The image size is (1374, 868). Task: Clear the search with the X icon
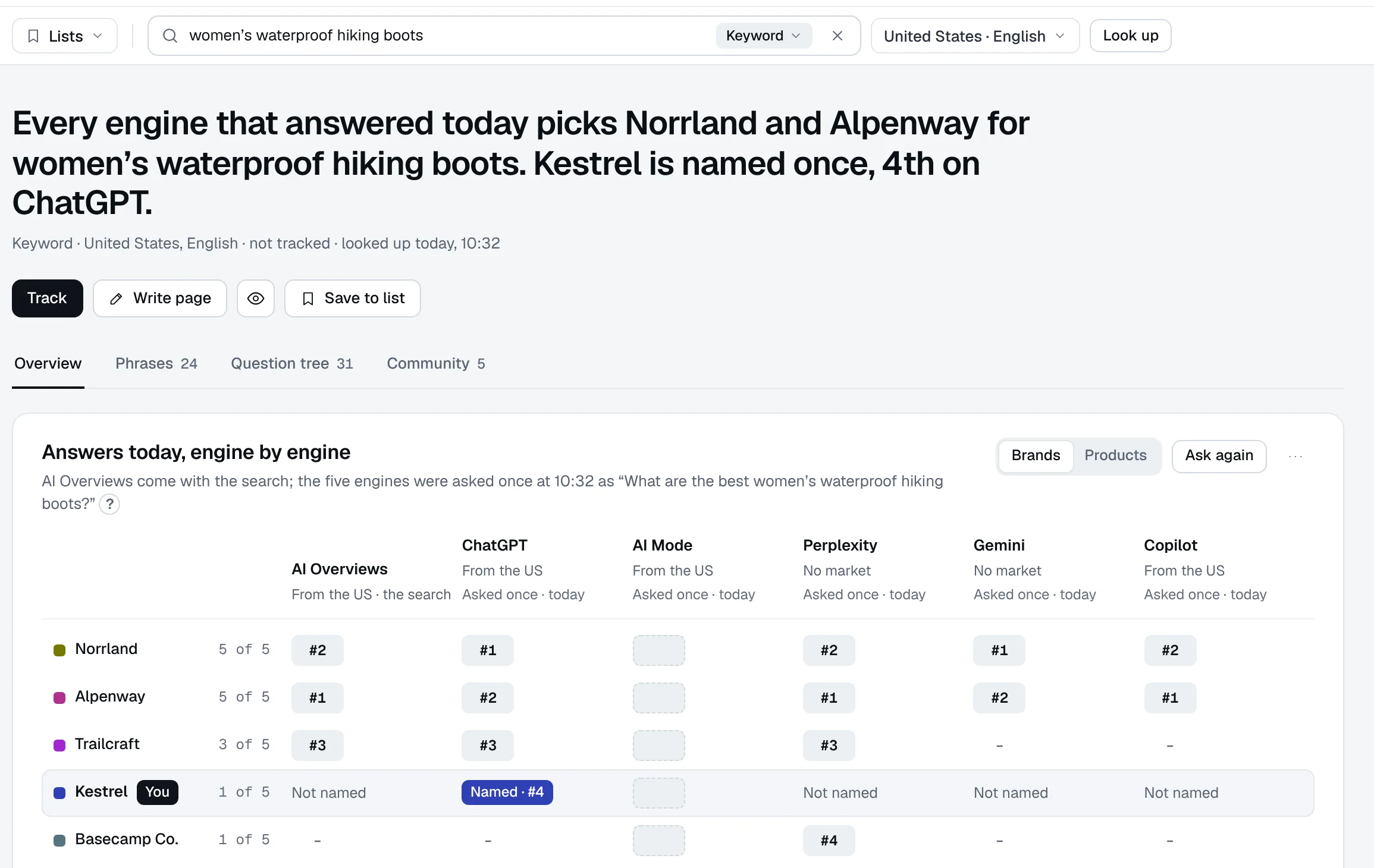pyautogui.click(x=837, y=36)
